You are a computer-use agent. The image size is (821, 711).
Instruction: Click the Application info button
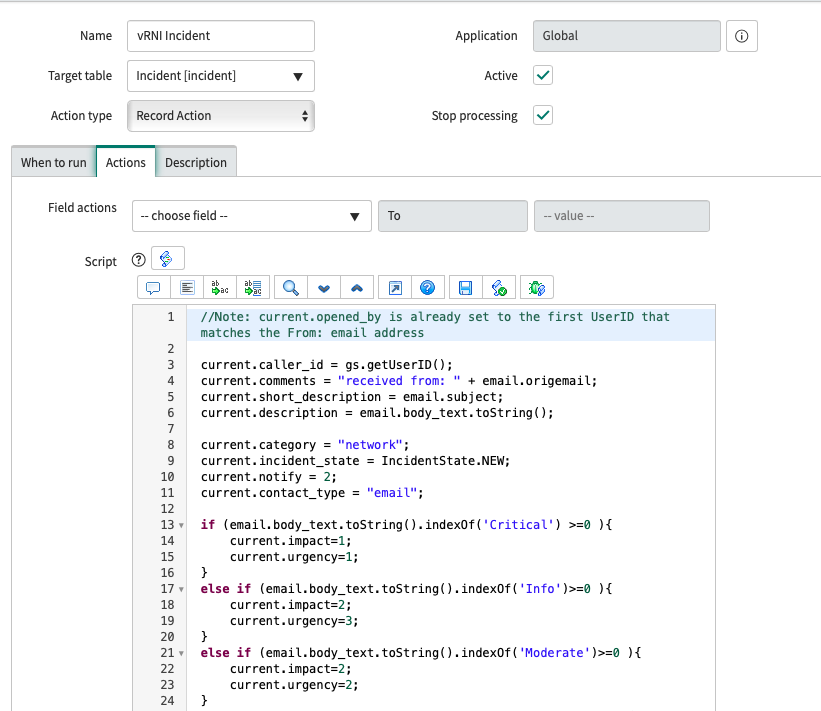coord(741,36)
